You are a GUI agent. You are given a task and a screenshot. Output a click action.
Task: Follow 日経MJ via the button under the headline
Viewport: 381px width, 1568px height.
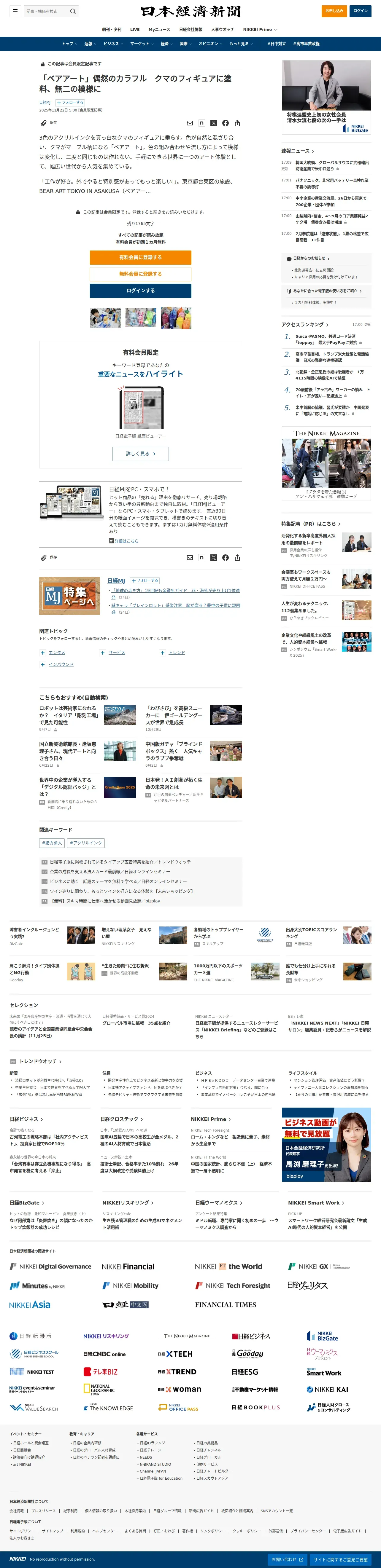(x=70, y=103)
